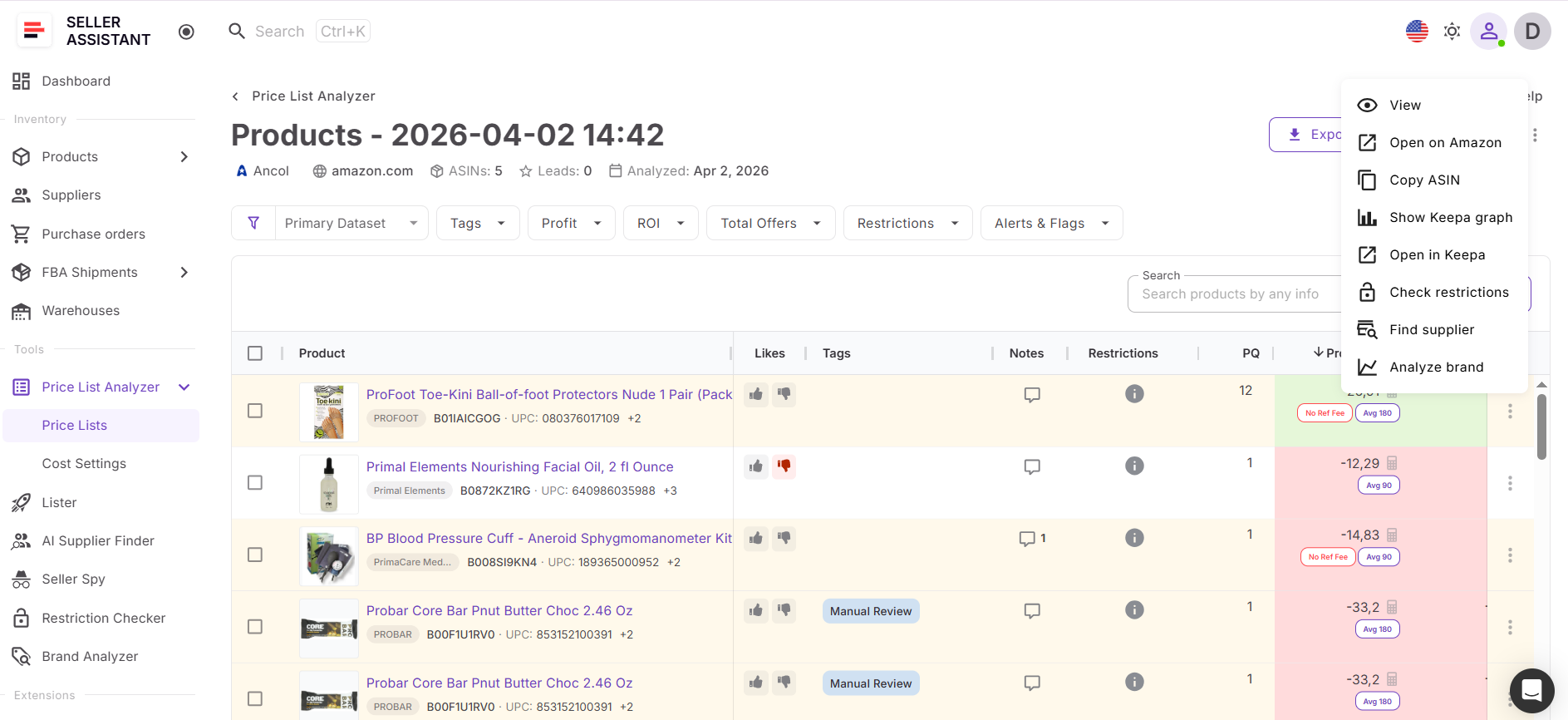Open the user account icon

[x=1489, y=32]
